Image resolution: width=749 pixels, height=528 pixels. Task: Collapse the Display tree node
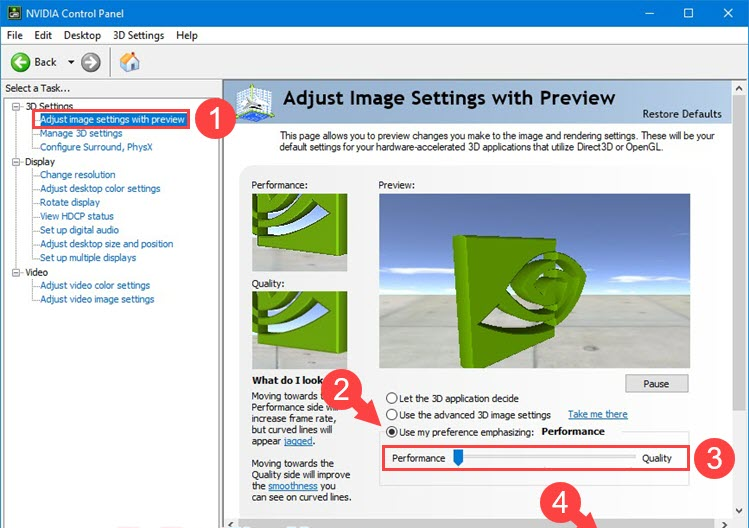tap(16, 161)
